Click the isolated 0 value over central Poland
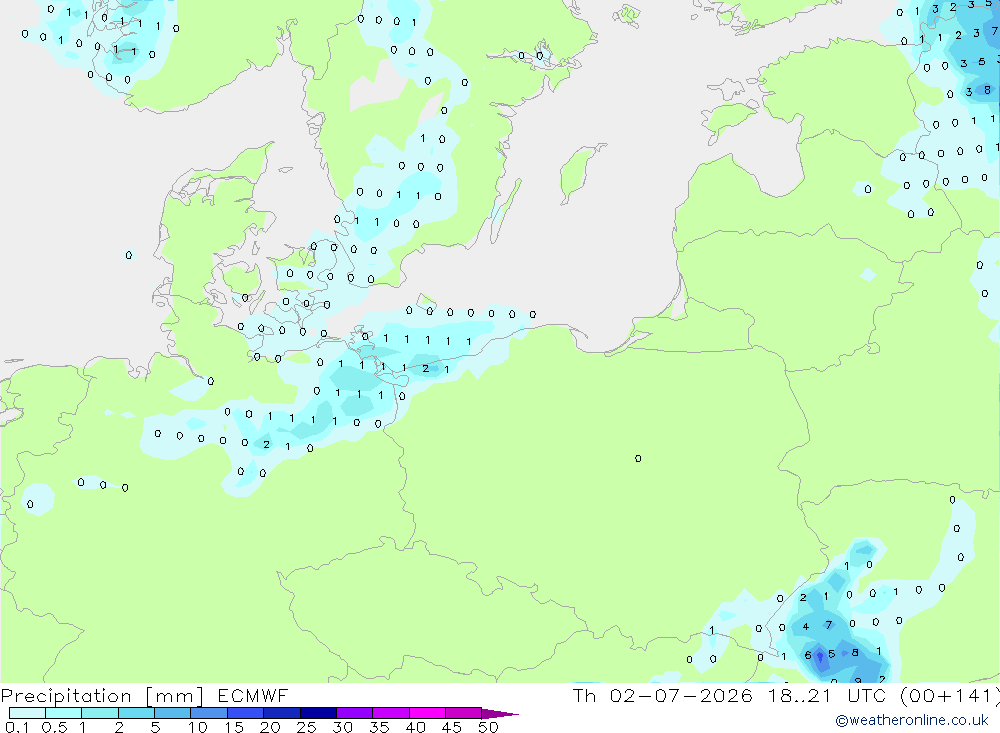This screenshot has height=733, width=1000. (x=638, y=459)
